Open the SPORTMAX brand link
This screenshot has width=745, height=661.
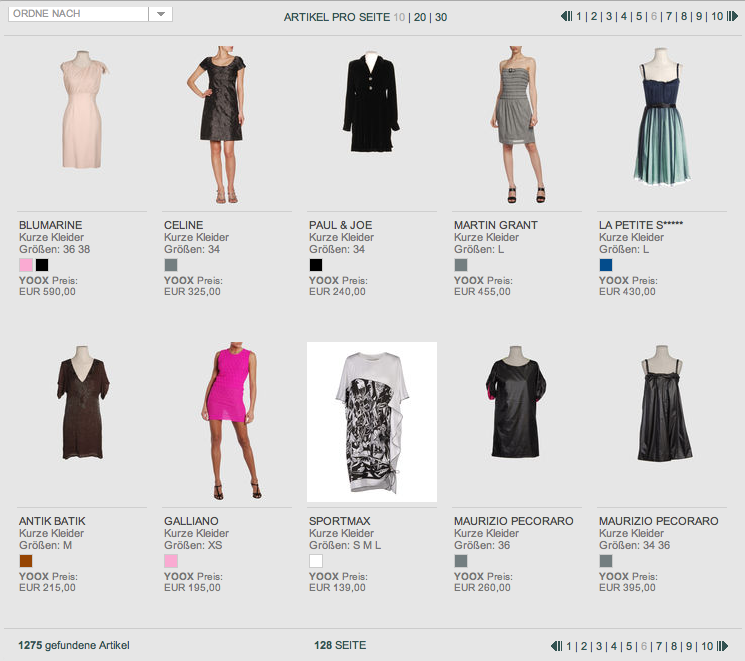point(340,521)
